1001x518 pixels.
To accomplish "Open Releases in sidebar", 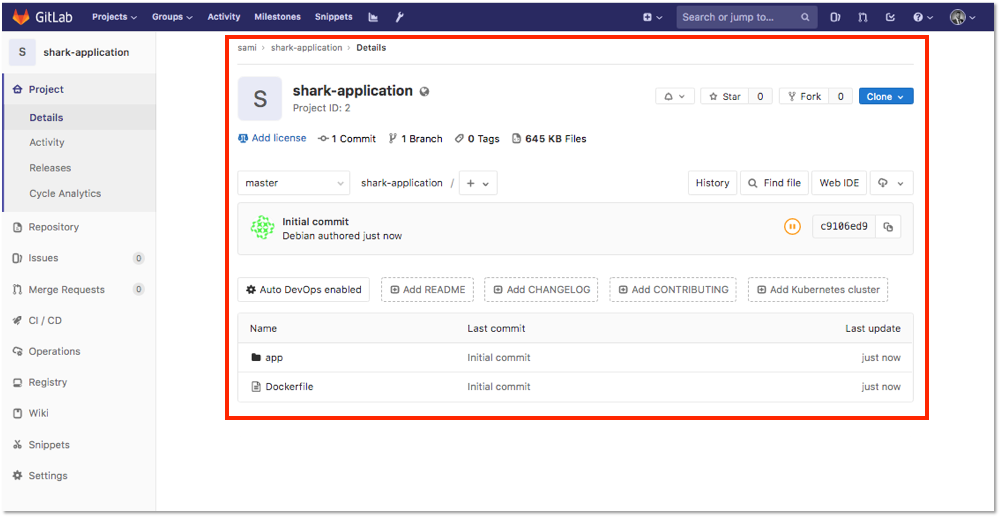I will point(50,168).
